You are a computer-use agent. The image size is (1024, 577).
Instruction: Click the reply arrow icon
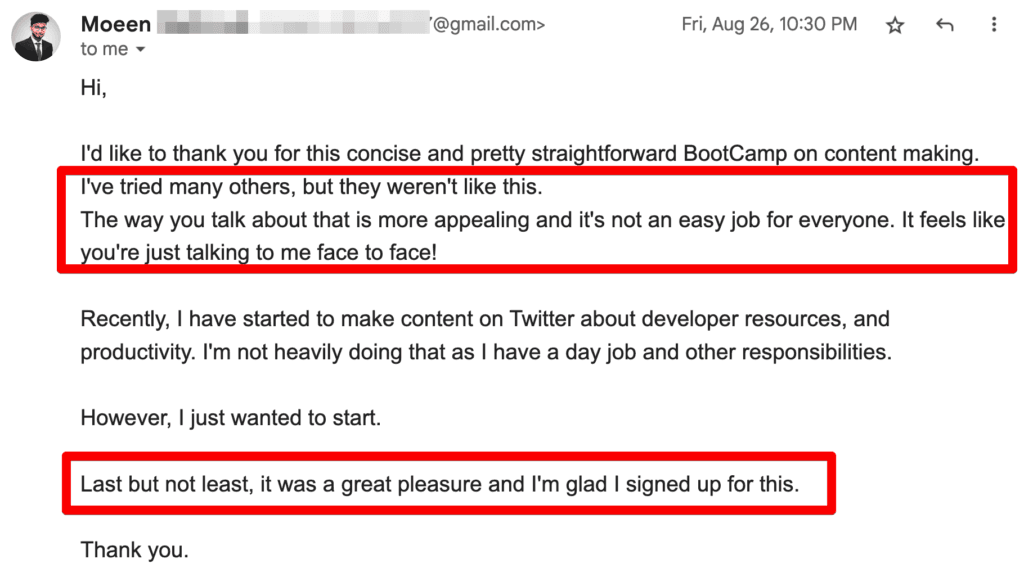coord(944,25)
